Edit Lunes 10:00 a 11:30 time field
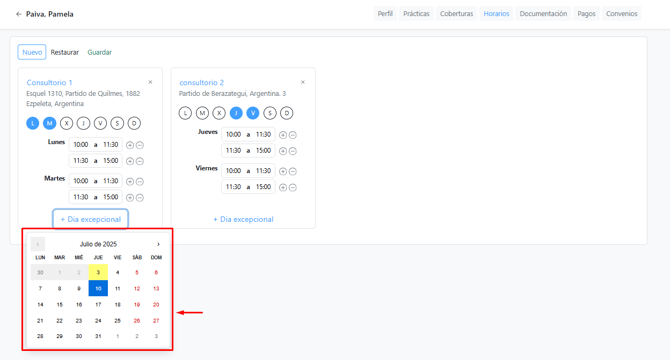This screenshot has width=670, height=360. [96, 145]
